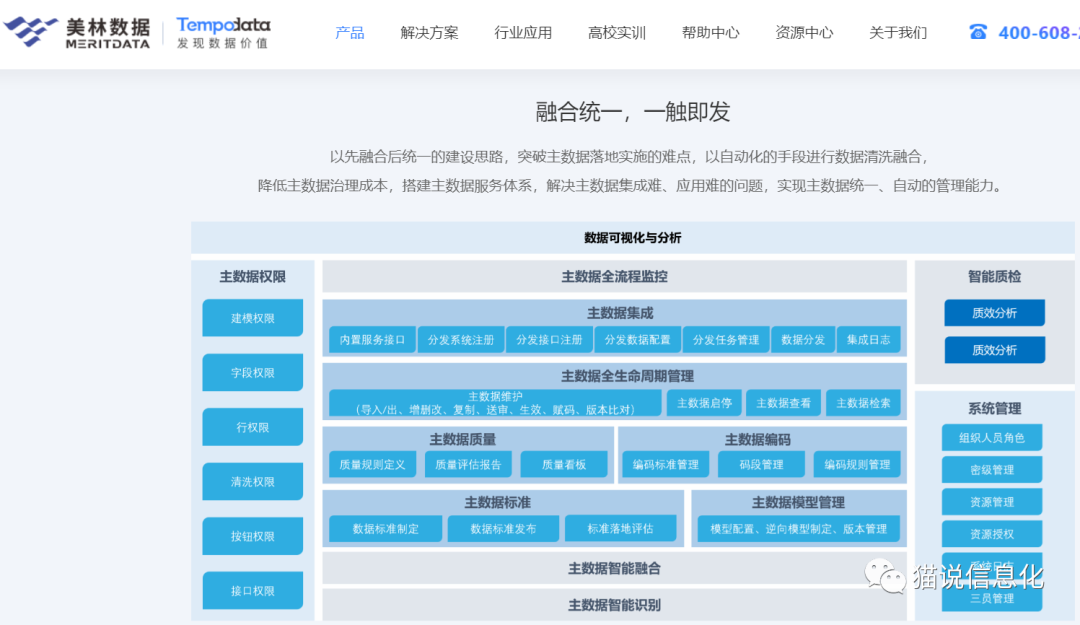Click the Tempodata 发现数据价值 logo
The height and width of the screenshot is (625, 1080).
click(x=223, y=32)
